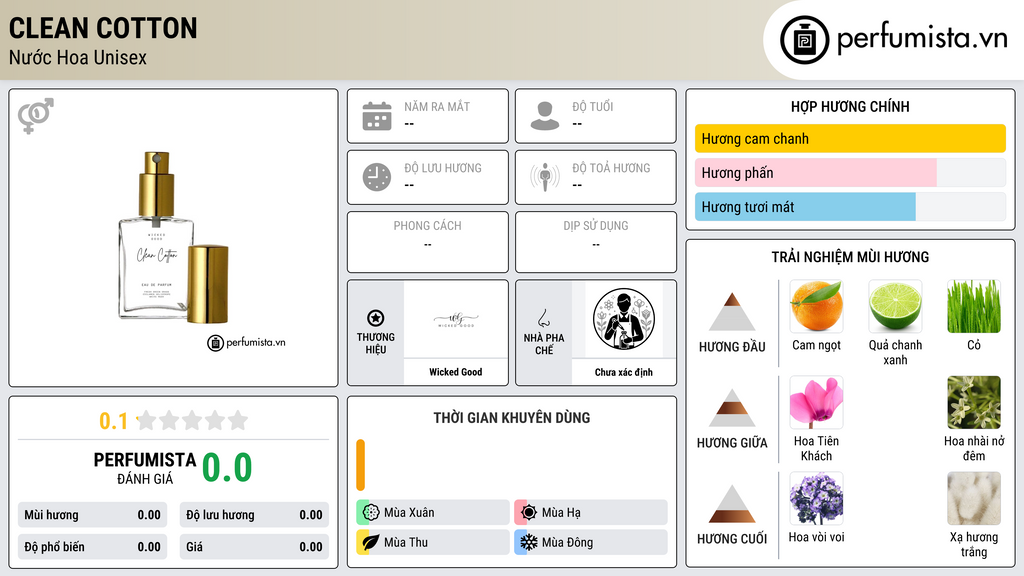Click the nose icon above Nhà pha chế
Screen dimensions: 1024x576
pos(543,318)
